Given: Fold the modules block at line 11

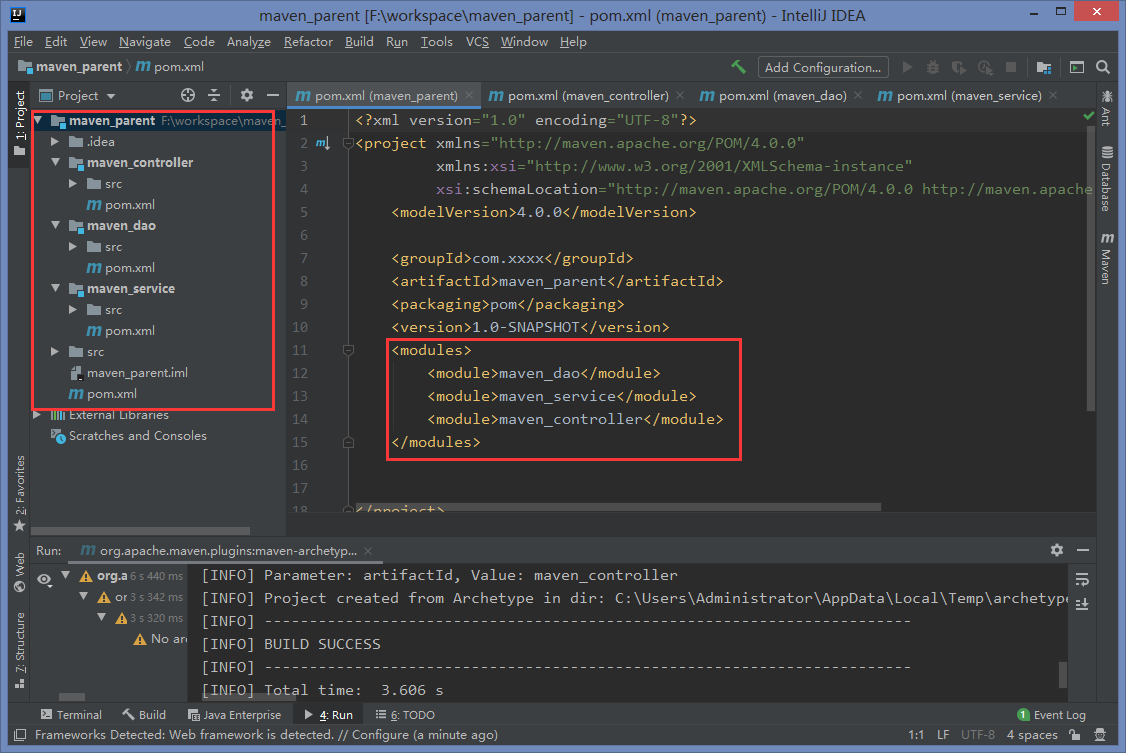Looking at the screenshot, I should point(348,350).
